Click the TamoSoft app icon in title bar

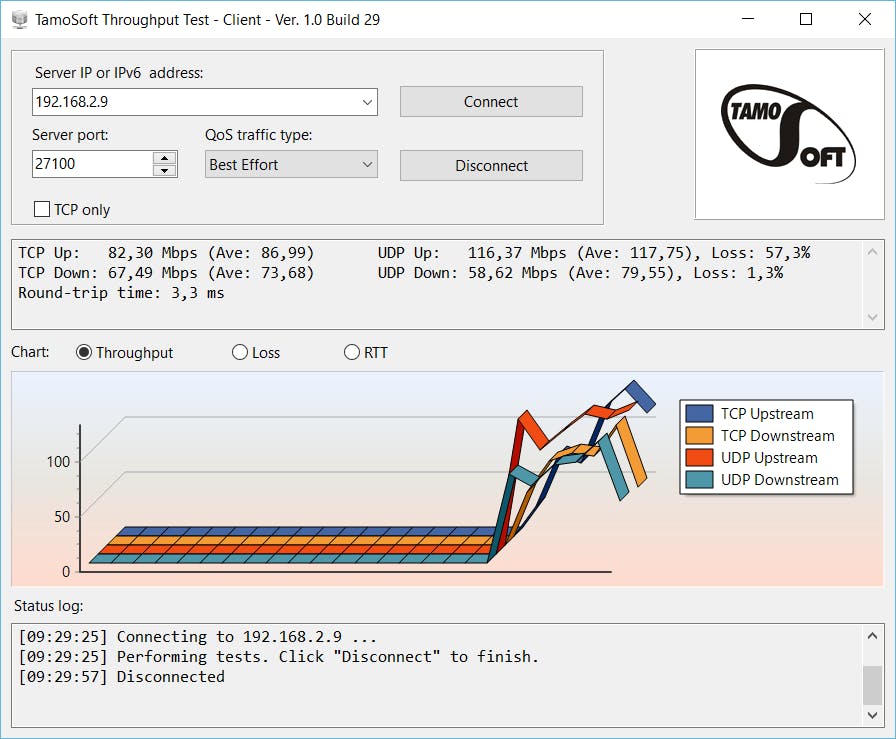pos(20,19)
